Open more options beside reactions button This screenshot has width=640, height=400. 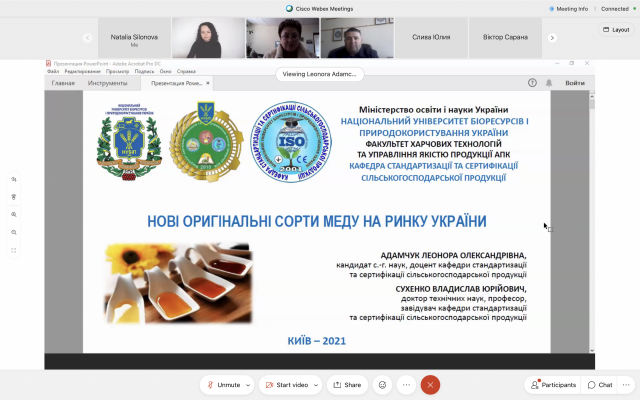coord(406,385)
